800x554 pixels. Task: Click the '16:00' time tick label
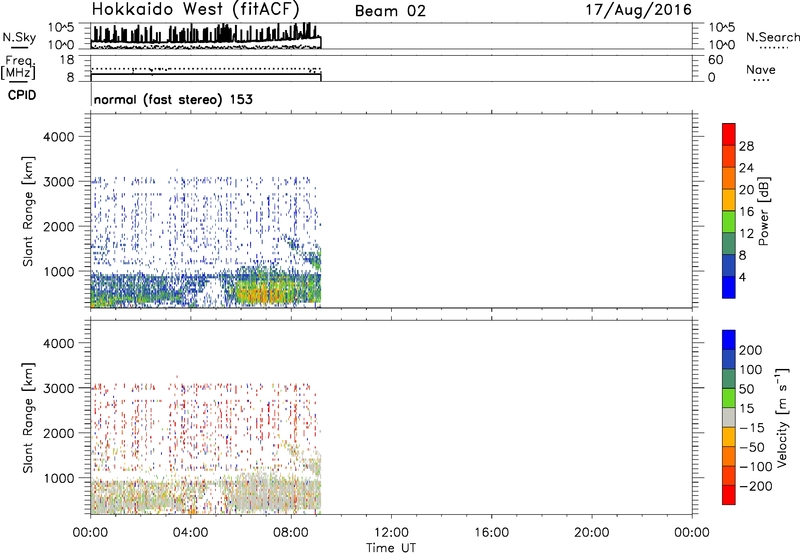point(491,533)
